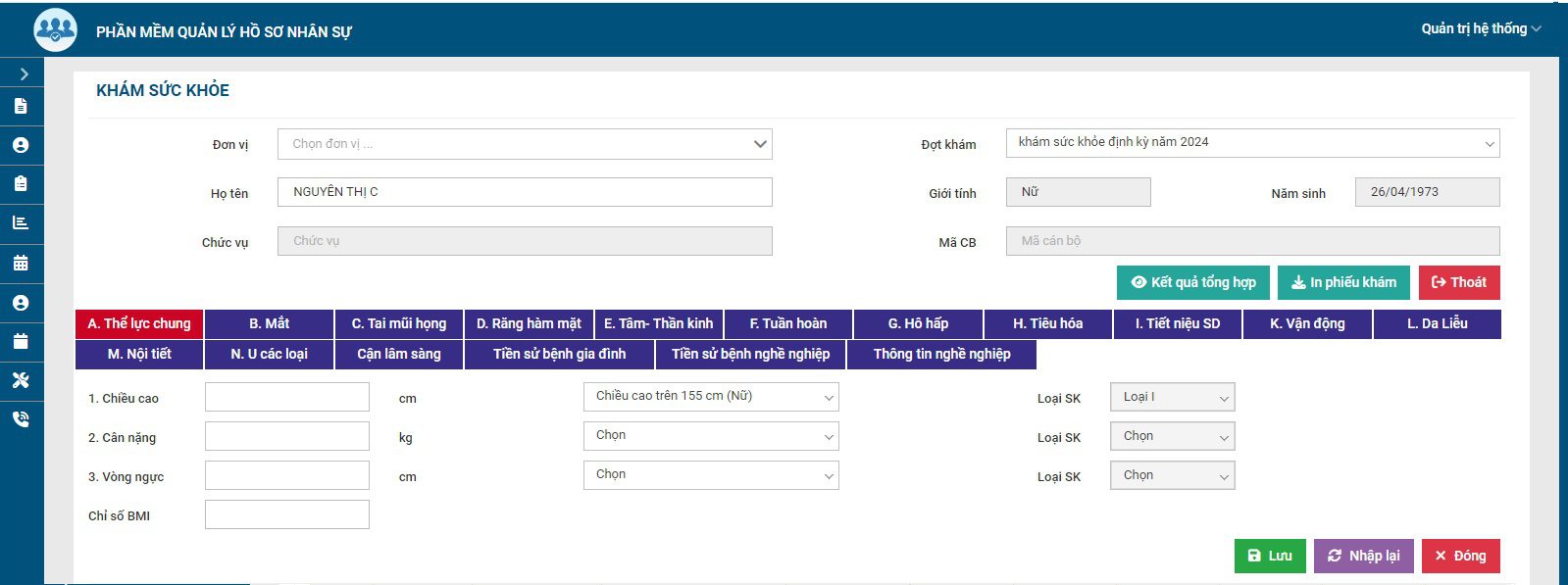Open the Đơn vị dropdown
Image resolution: width=1568 pixels, height=585 pixels.
[x=525, y=144]
